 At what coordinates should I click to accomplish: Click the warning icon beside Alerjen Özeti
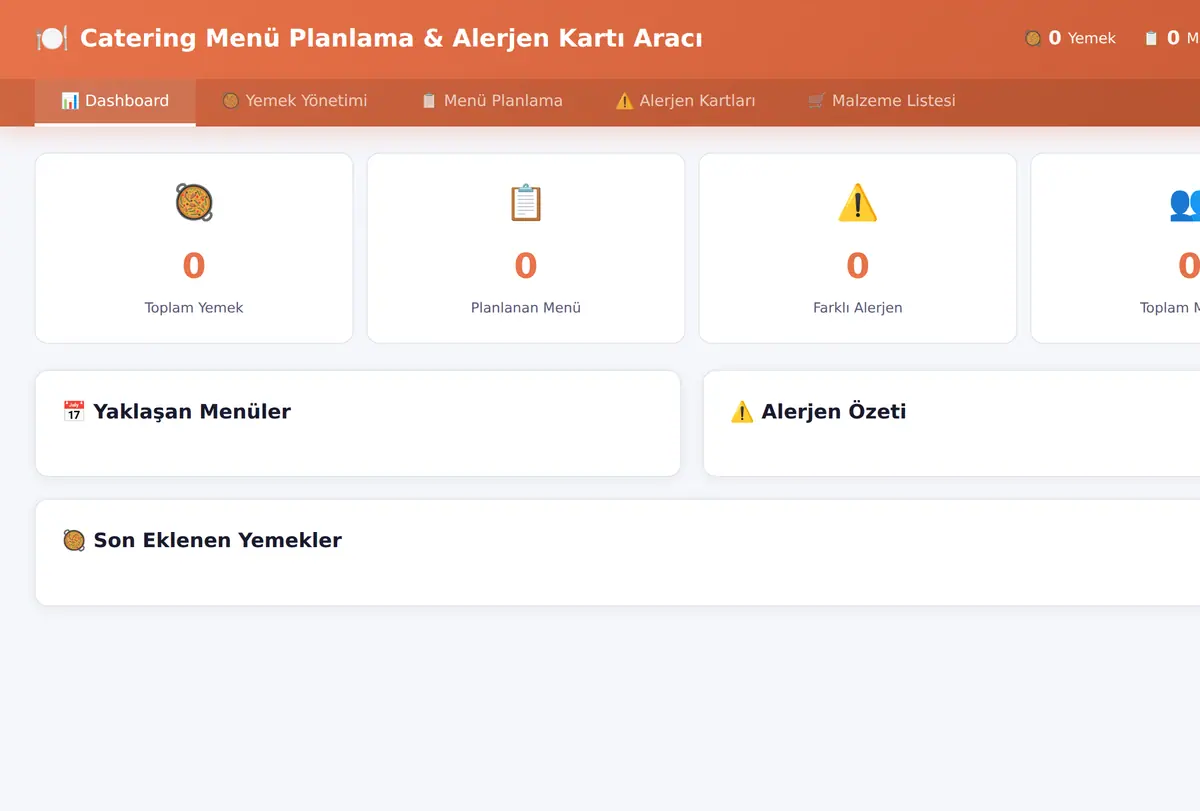[x=742, y=411]
